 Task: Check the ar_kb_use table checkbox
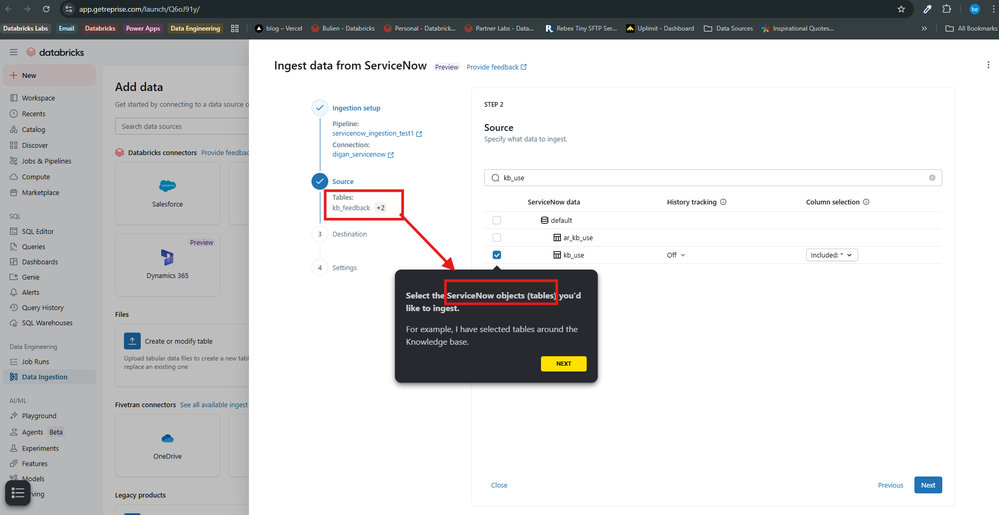[x=497, y=237]
